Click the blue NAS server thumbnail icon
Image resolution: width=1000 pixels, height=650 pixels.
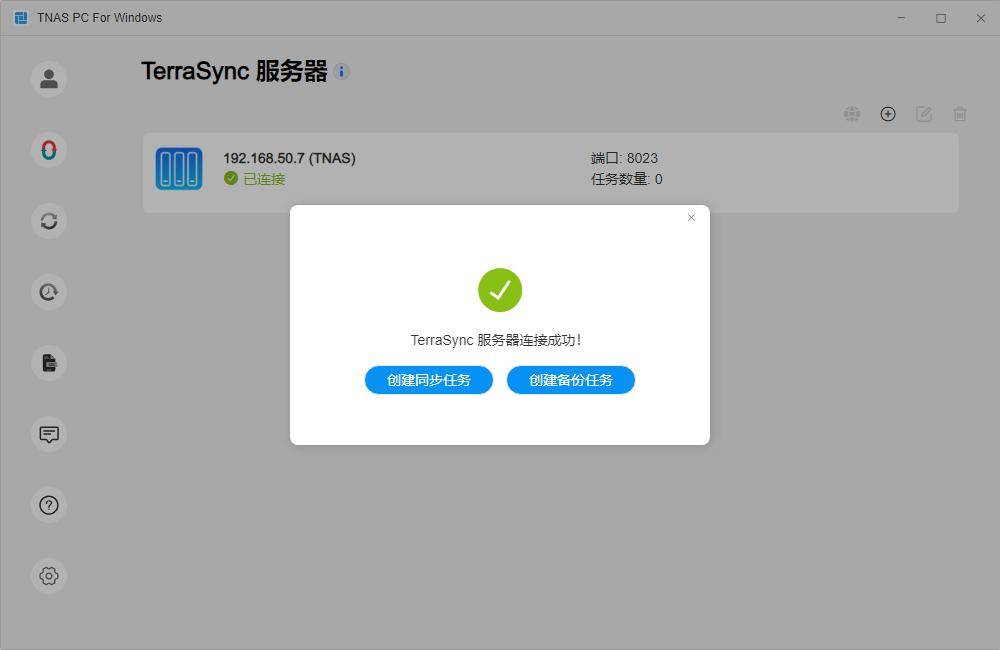click(179, 169)
